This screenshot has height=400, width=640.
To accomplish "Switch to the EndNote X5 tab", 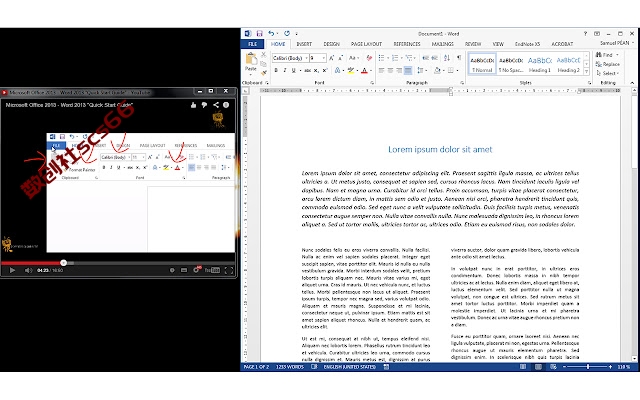I will click(x=527, y=44).
